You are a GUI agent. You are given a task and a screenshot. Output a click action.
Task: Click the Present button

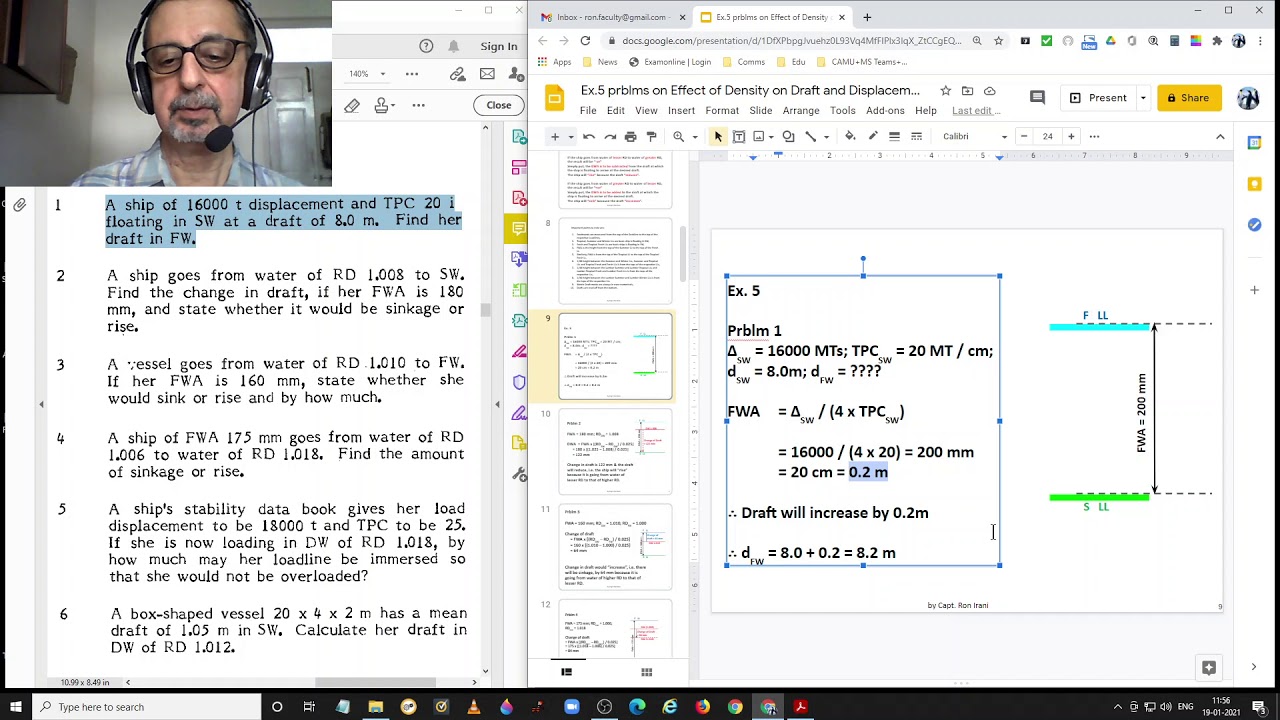pos(1097,98)
